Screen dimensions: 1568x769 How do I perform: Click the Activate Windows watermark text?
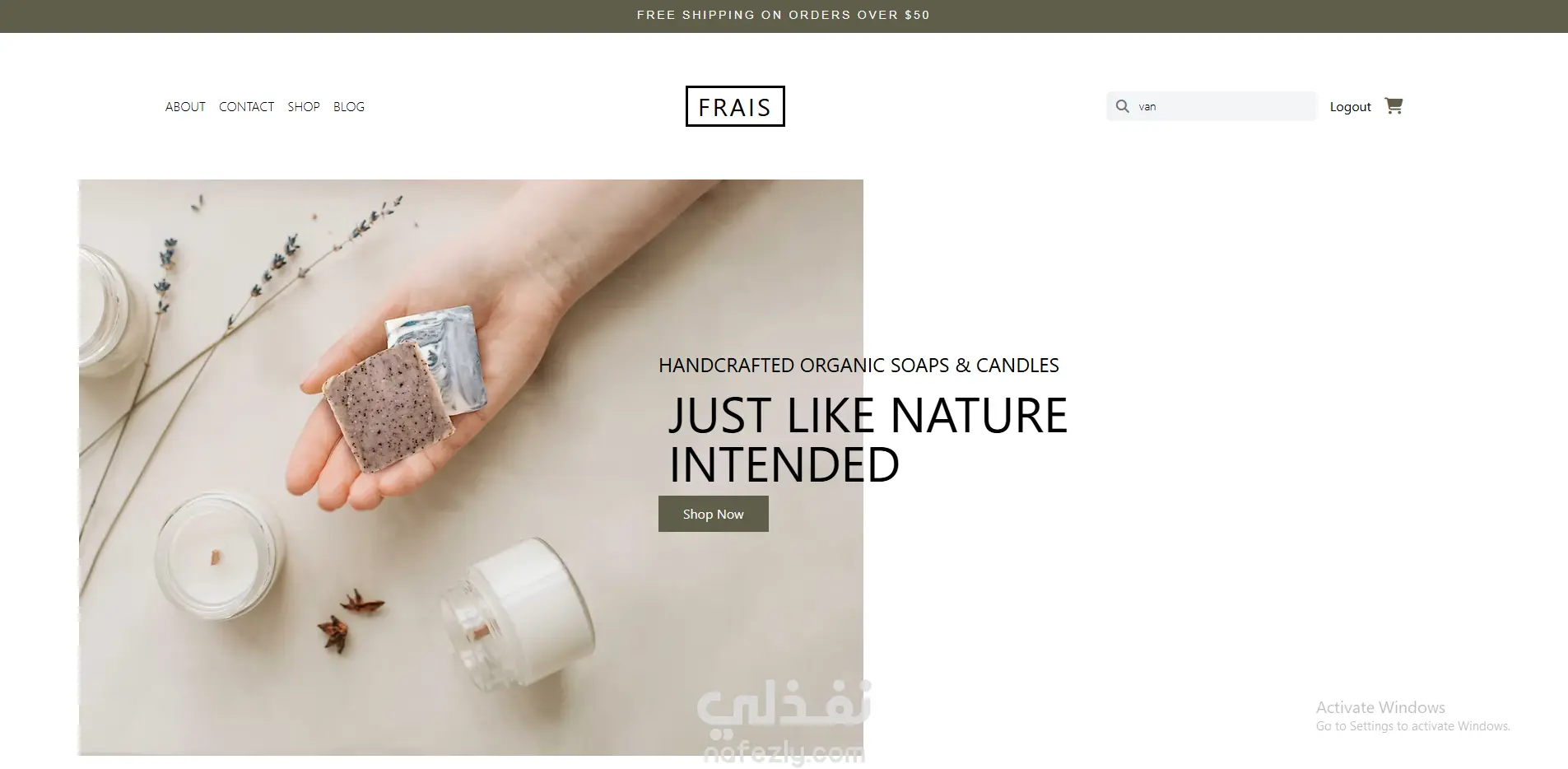point(1412,715)
